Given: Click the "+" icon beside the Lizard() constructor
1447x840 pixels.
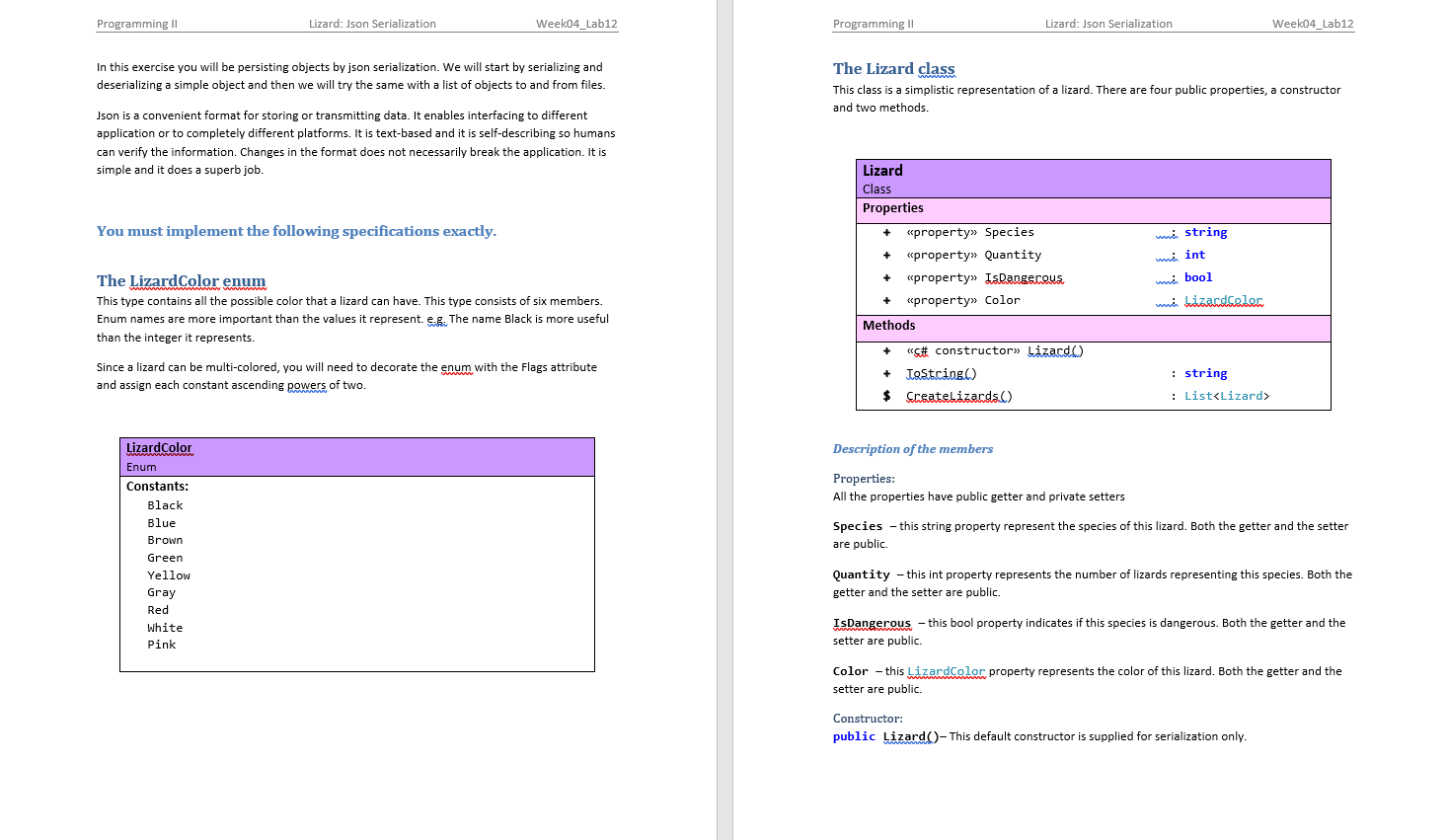Looking at the screenshot, I should pos(885,350).
